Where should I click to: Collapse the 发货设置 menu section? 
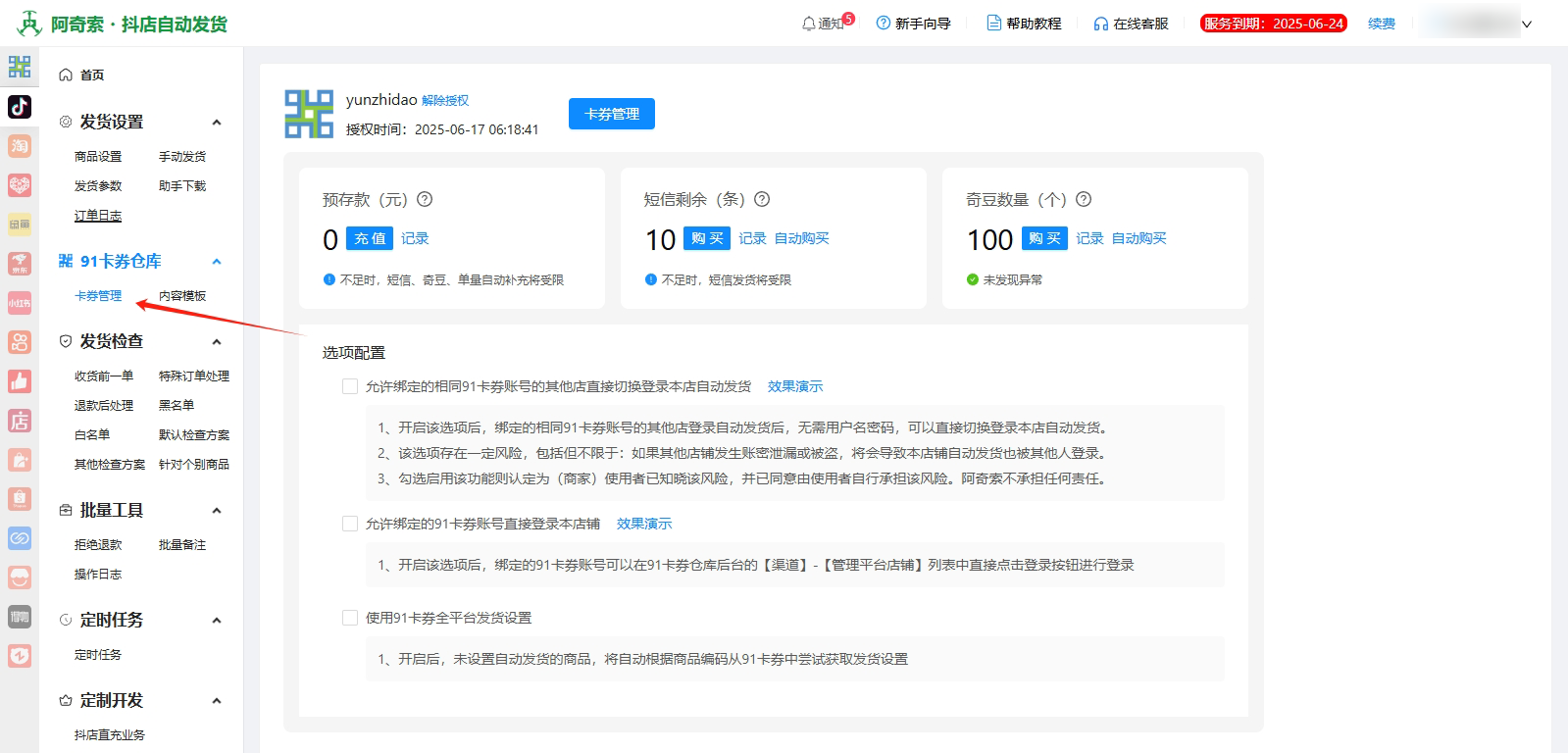[x=217, y=123]
